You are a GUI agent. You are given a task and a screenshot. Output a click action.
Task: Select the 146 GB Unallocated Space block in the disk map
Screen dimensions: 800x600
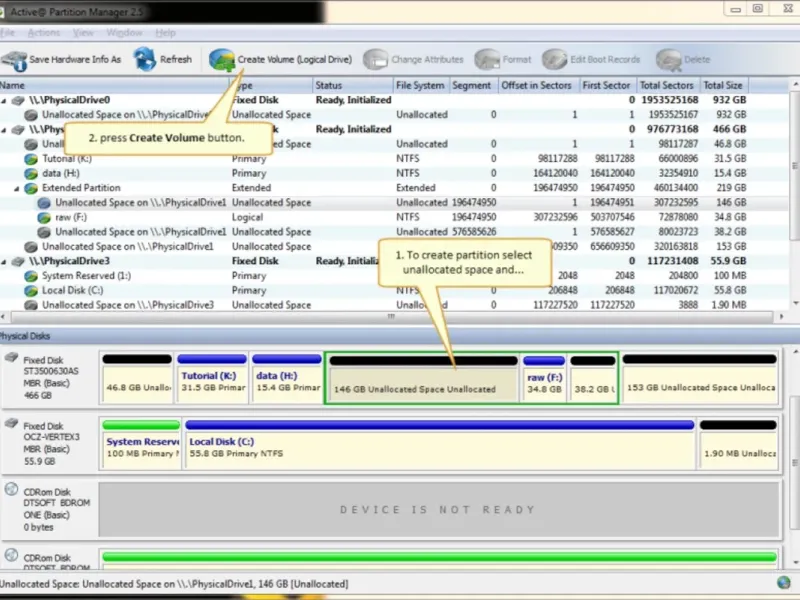pos(423,378)
